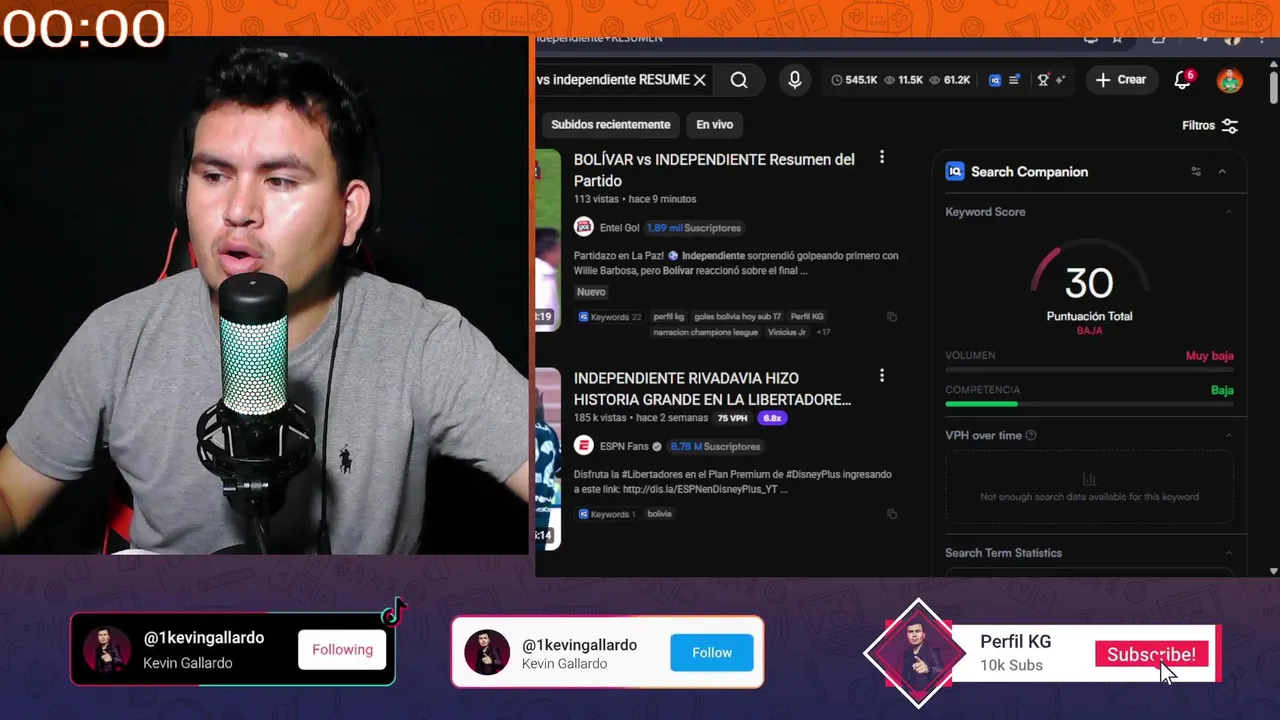Click the 11.5K views stat in toolbar
The image size is (1280, 720).
coord(904,80)
